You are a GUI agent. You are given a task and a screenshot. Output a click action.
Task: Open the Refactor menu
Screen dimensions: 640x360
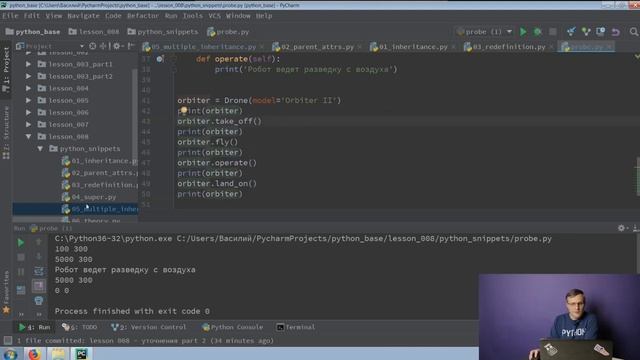pos(142,16)
